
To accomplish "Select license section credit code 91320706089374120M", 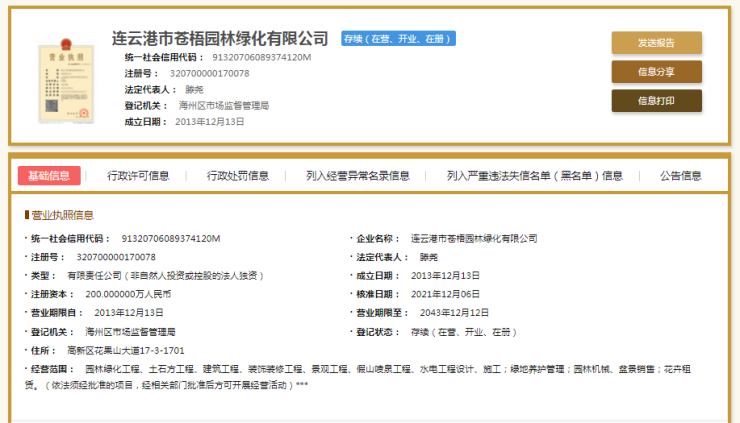I will point(171,238).
